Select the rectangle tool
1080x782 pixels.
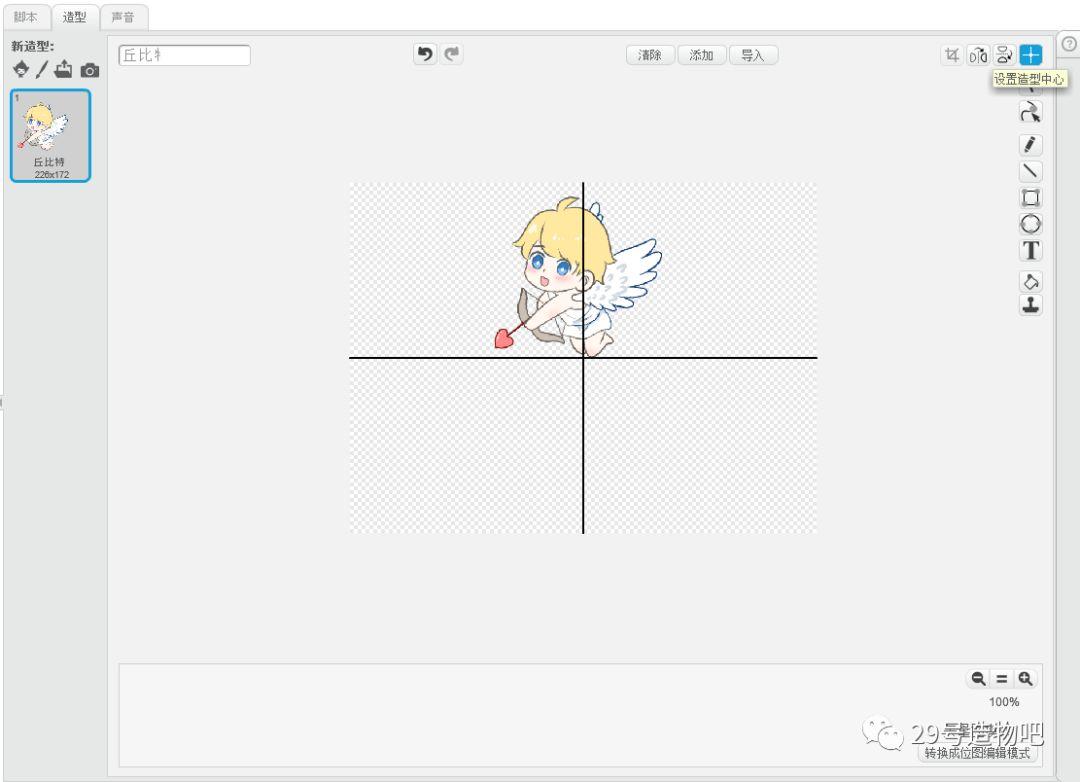click(1030, 198)
